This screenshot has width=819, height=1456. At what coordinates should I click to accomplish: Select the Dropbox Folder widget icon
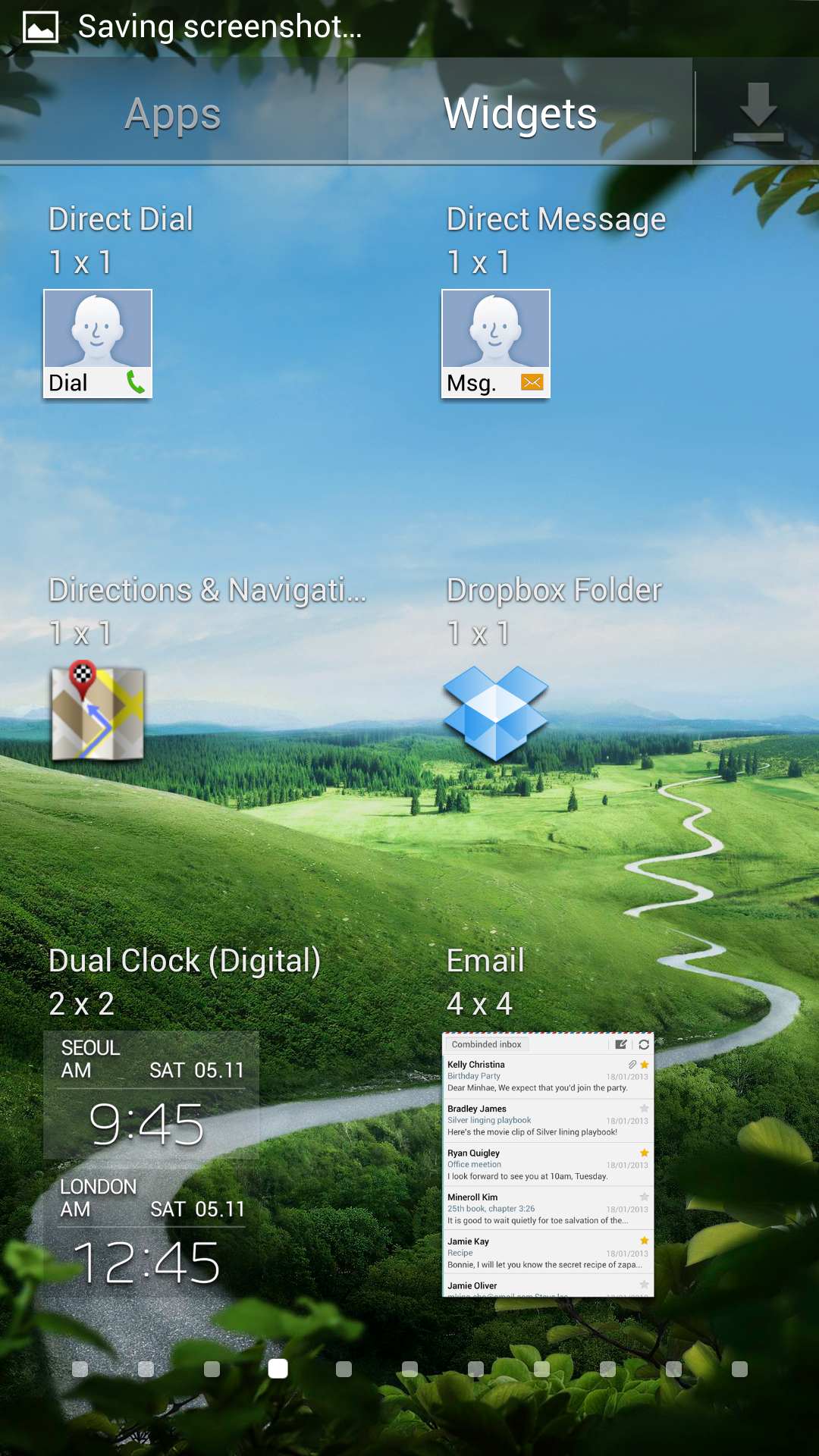click(x=496, y=713)
